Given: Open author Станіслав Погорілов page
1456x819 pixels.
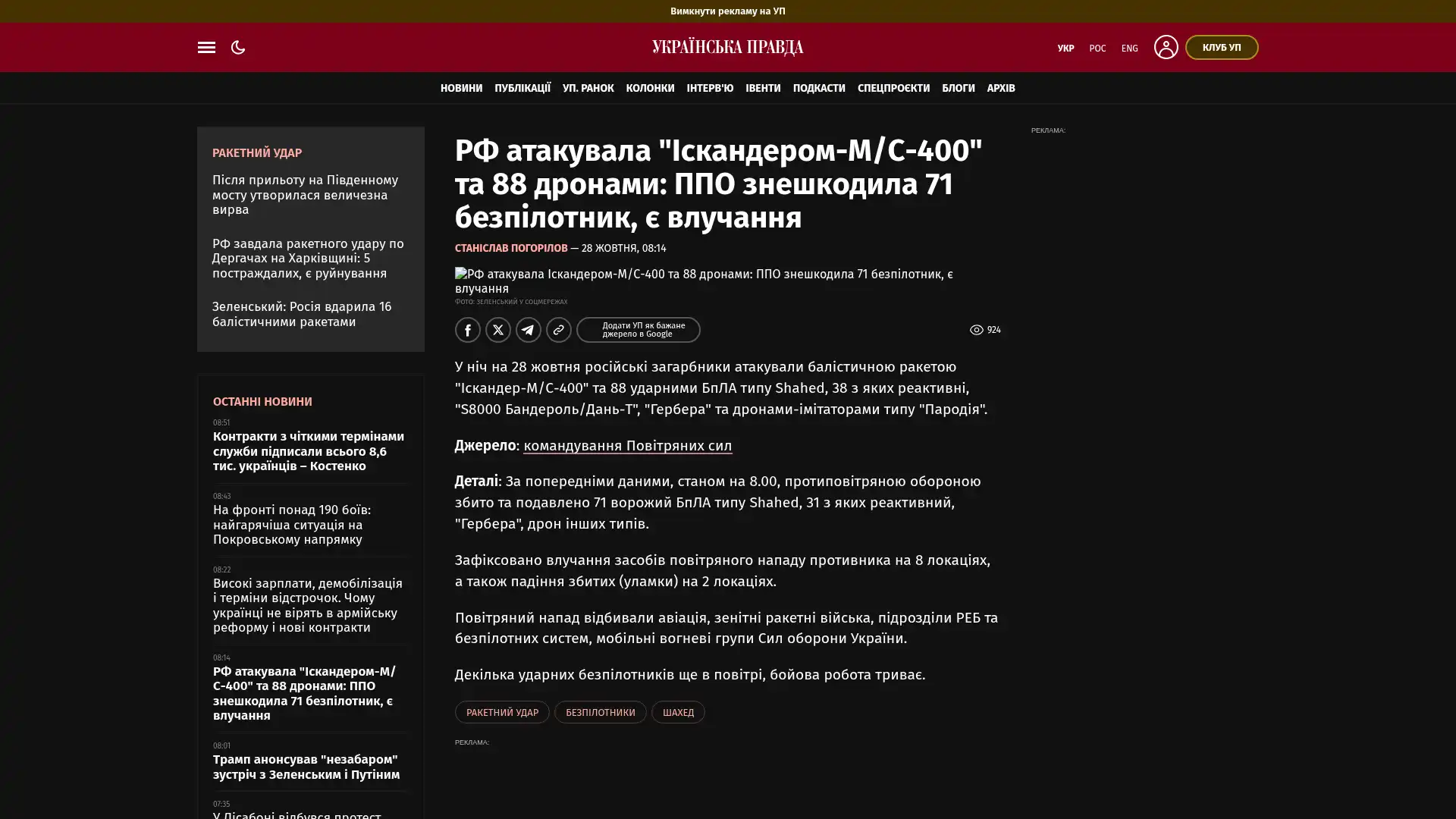Looking at the screenshot, I should coord(511,248).
